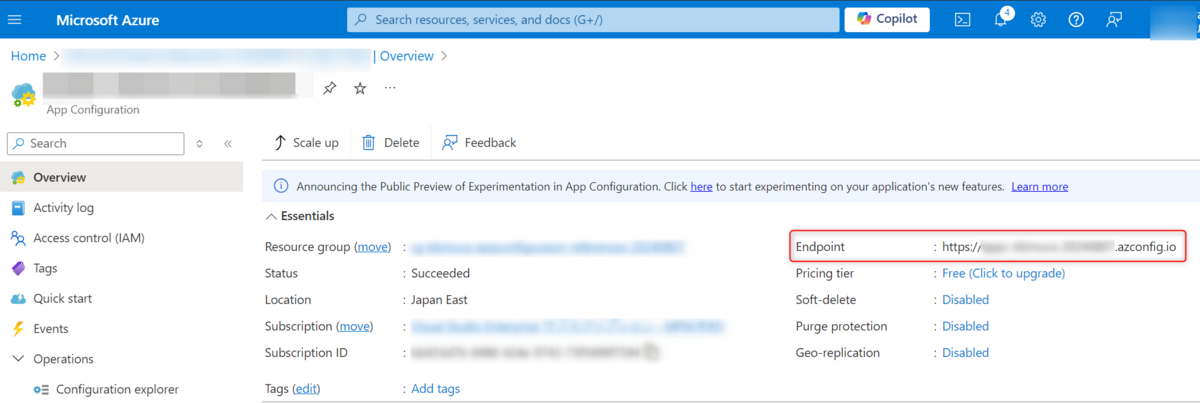This screenshot has width=1200, height=403.
Task: Click the Overview sidebar cloud icon
Action: [18, 177]
